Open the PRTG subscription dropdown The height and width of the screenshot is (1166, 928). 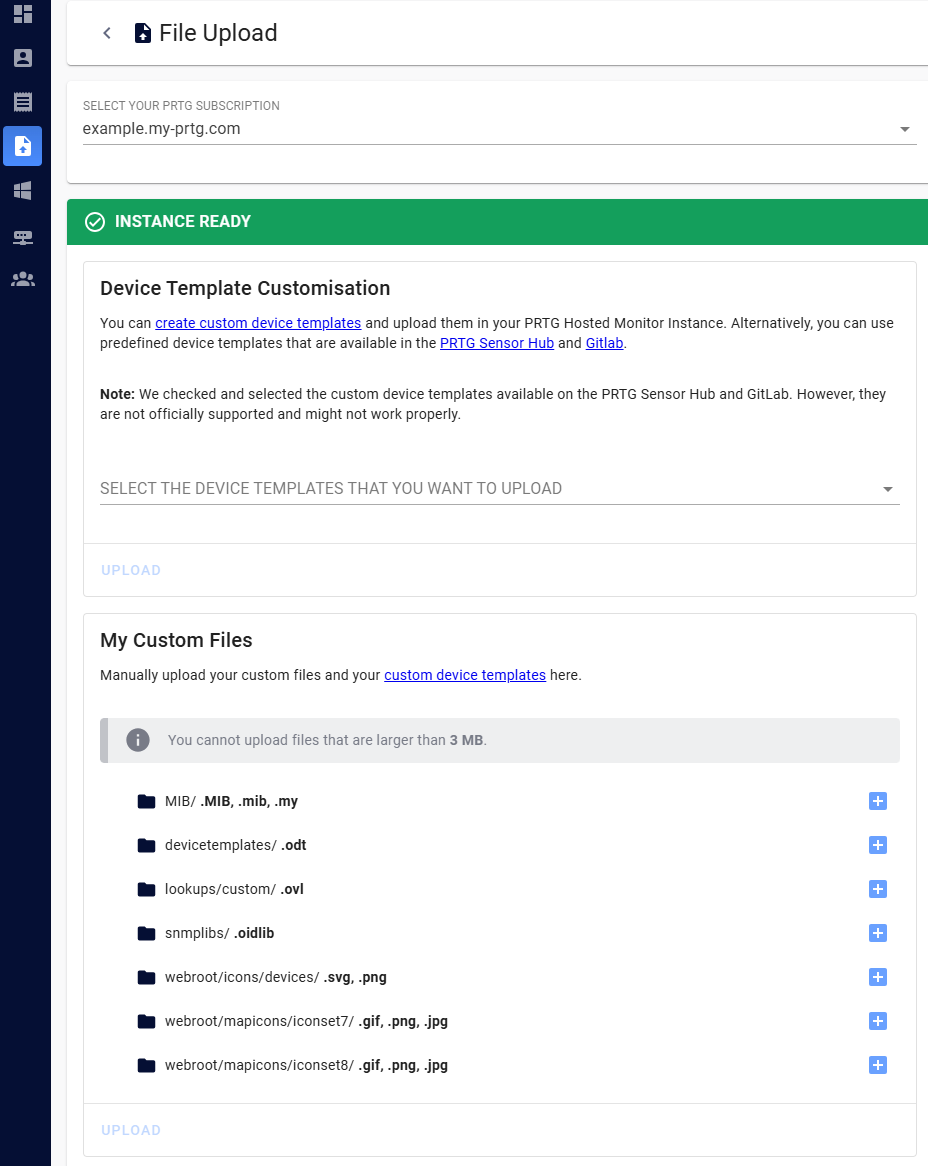(499, 129)
